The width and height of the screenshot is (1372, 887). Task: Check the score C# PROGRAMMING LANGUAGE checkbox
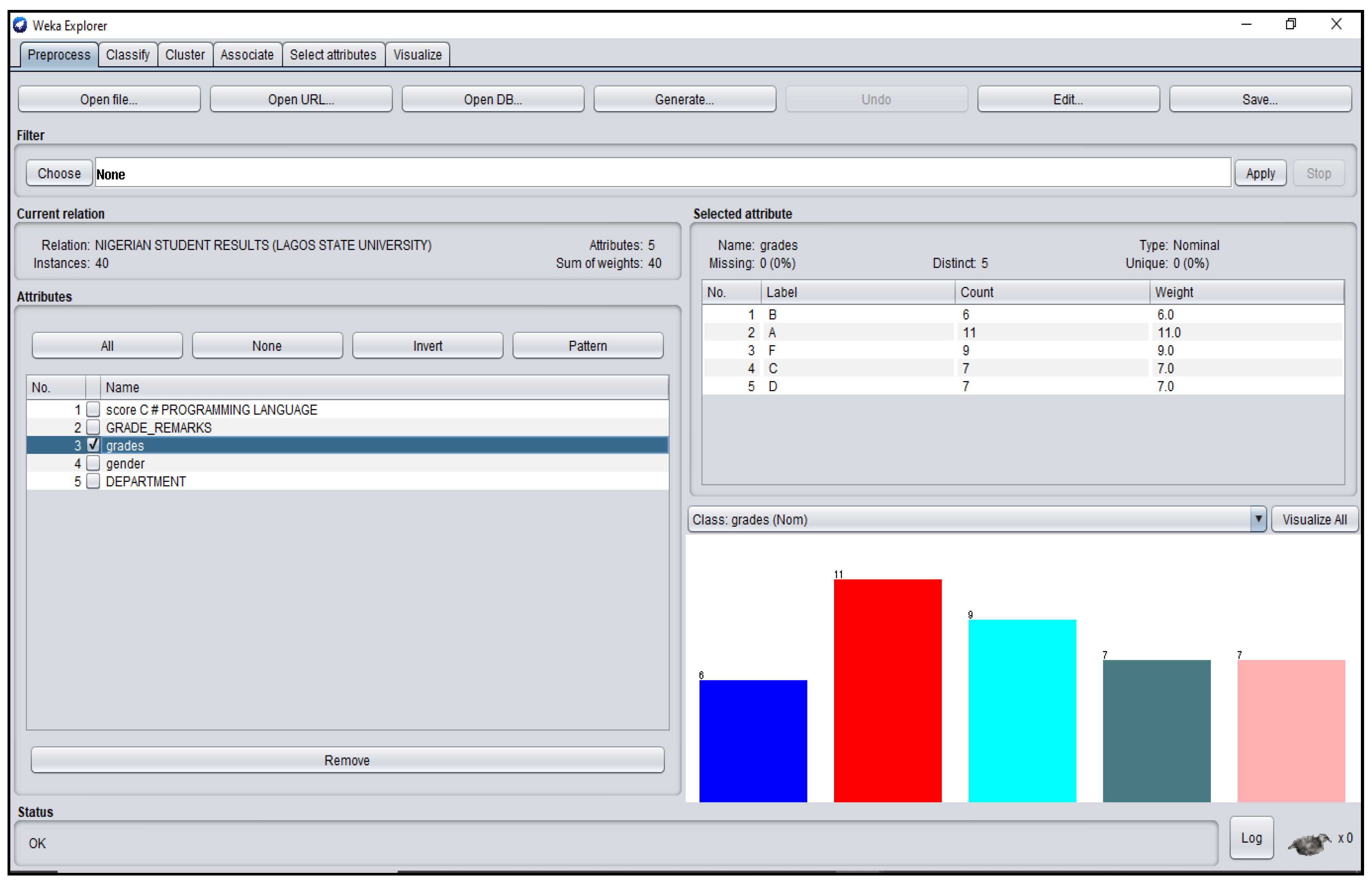[x=93, y=409]
